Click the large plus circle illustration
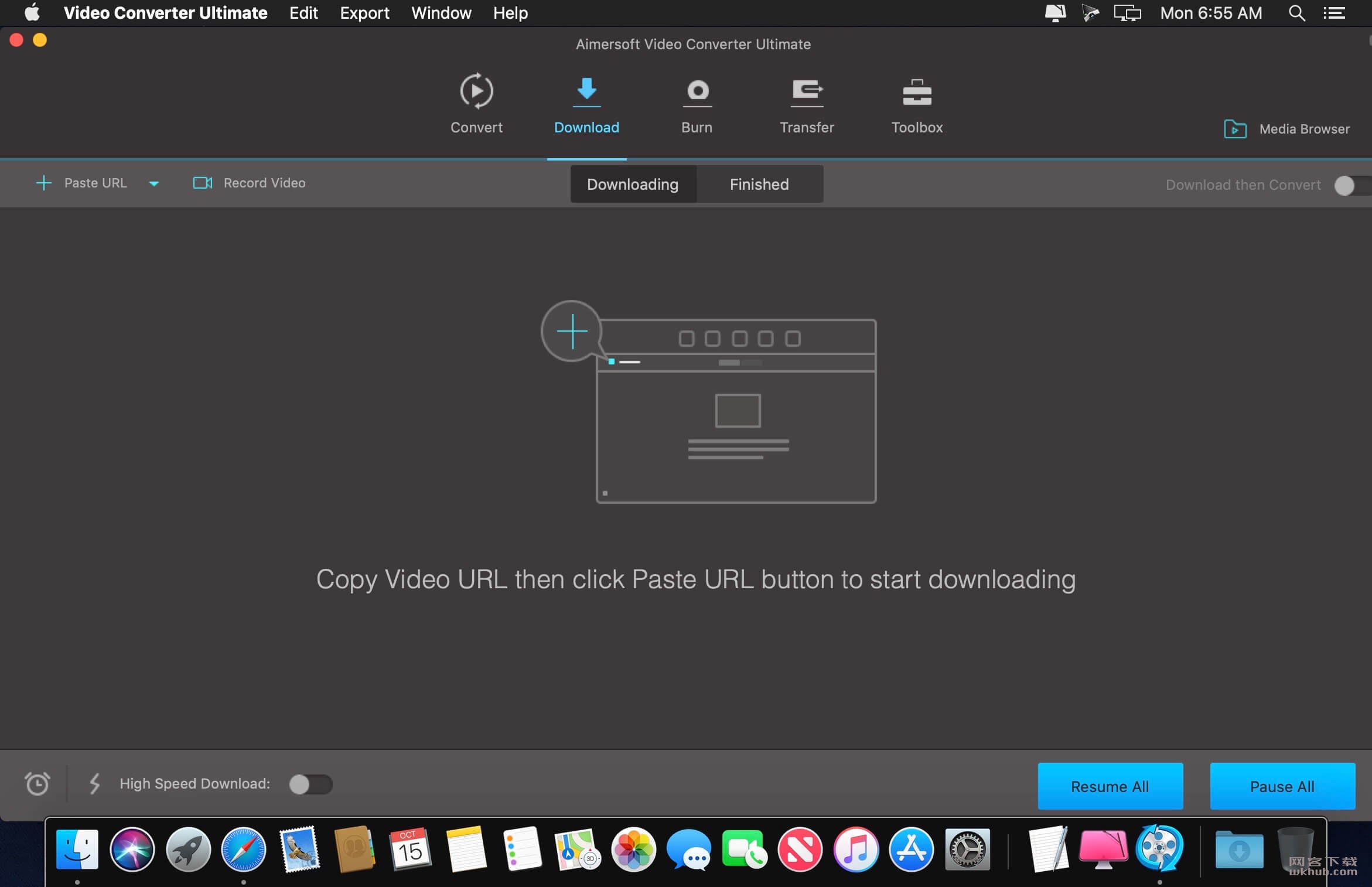1372x887 pixels. pyautogui.click(x=572, y=331)
